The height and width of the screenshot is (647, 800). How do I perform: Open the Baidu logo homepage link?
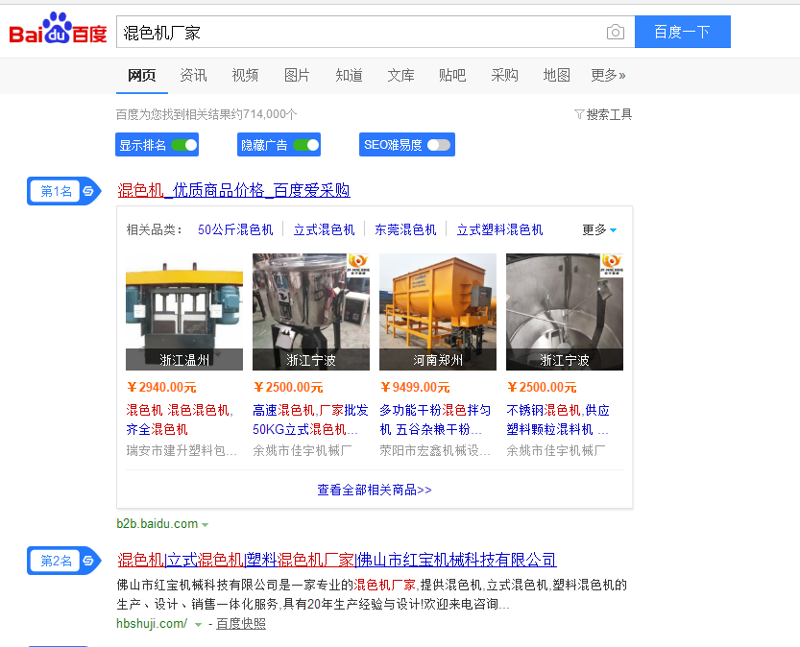(x=58, y=29)
